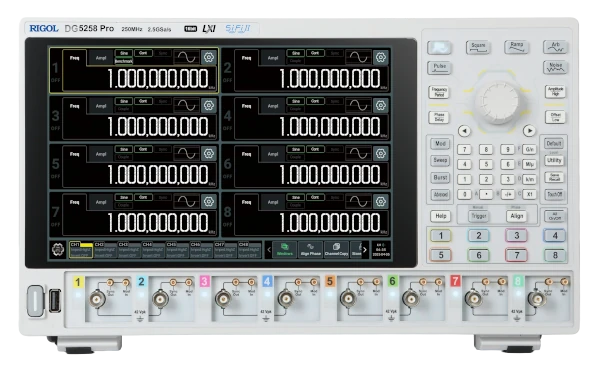Open channel 4 settings gear
600x371 pixels.
click(380, 105)
